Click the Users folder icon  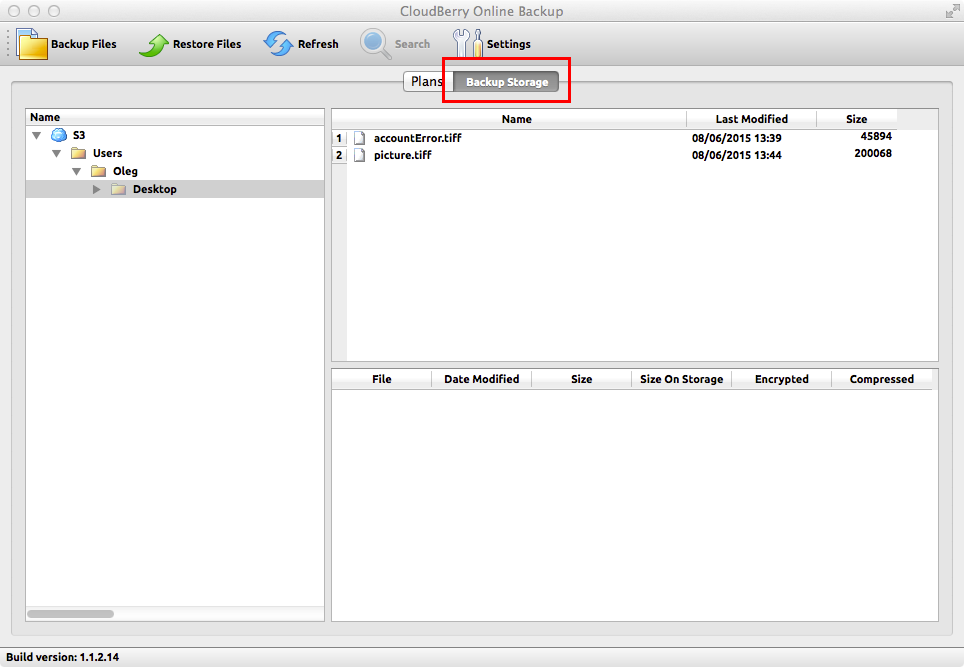point(78,153)
